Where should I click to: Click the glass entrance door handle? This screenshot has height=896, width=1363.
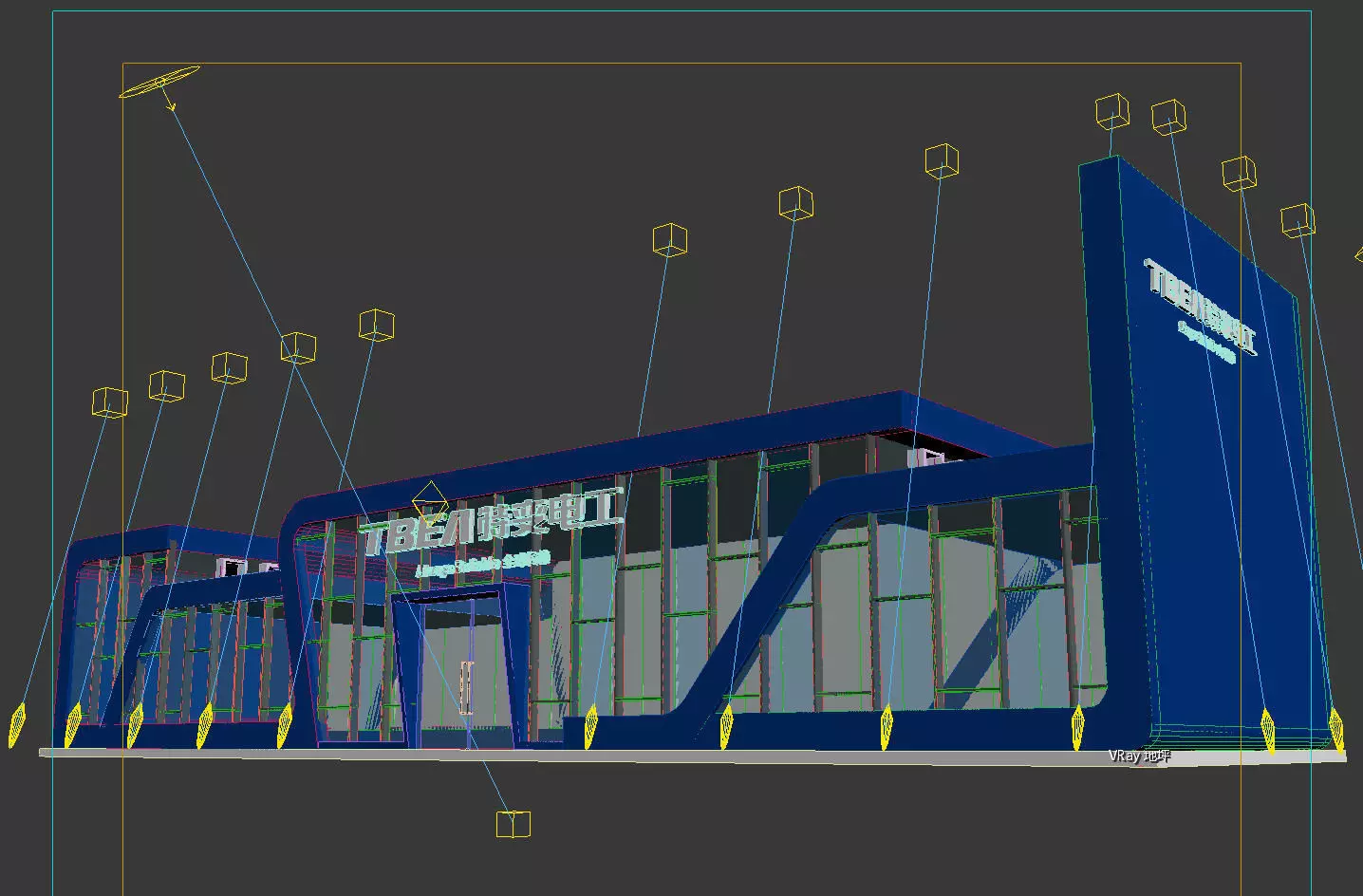click(466, 688)
